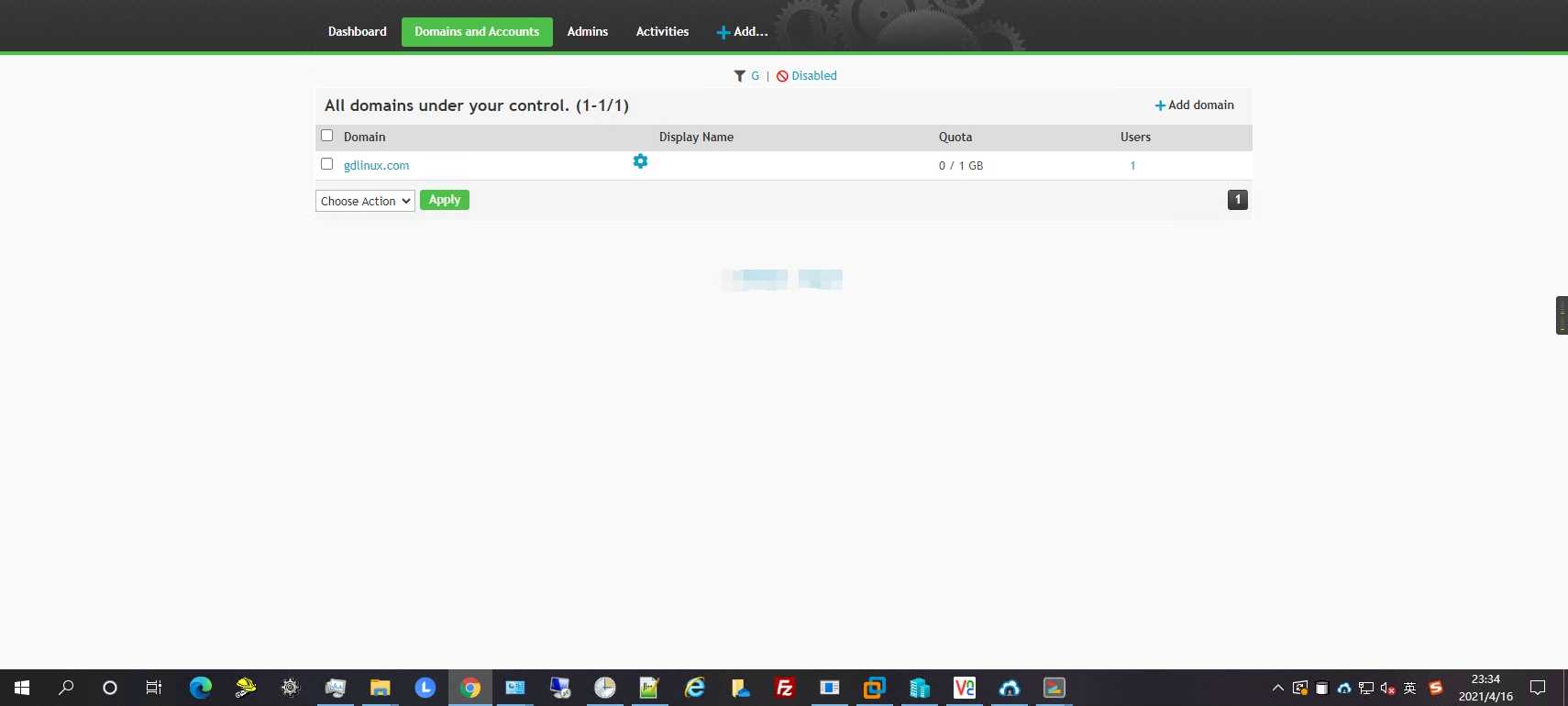Open settings gear for gdlinux.com domain
Viewport: 1568px width, 706px height.
coord(640,161)
